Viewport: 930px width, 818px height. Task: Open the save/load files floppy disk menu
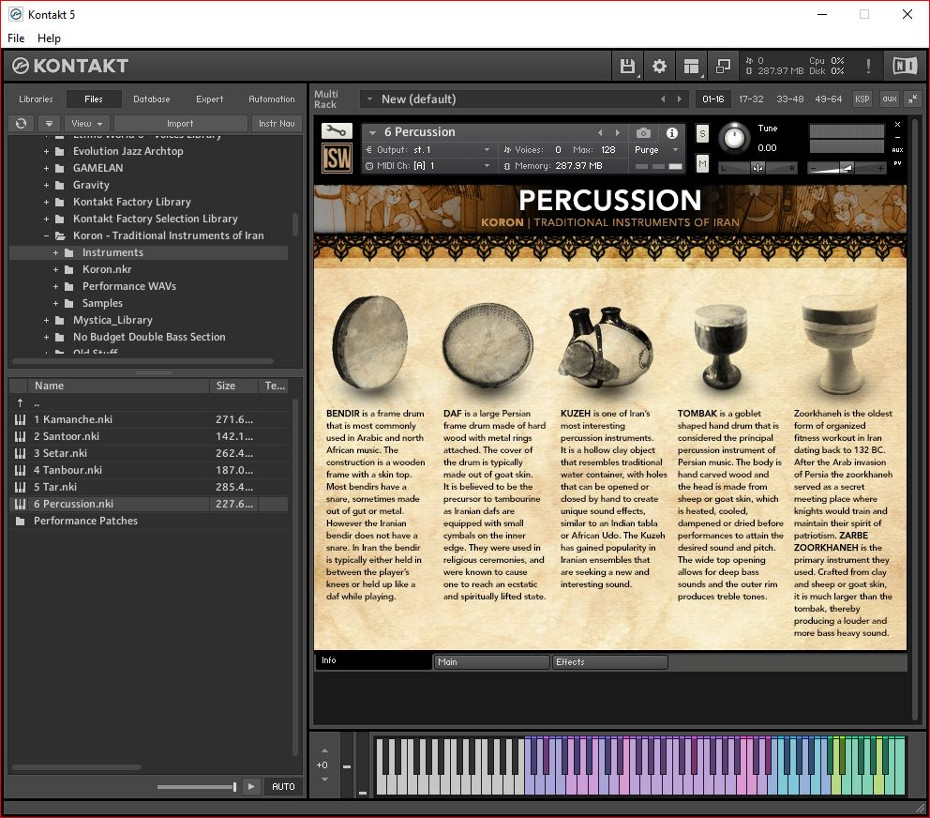(628, 66)
